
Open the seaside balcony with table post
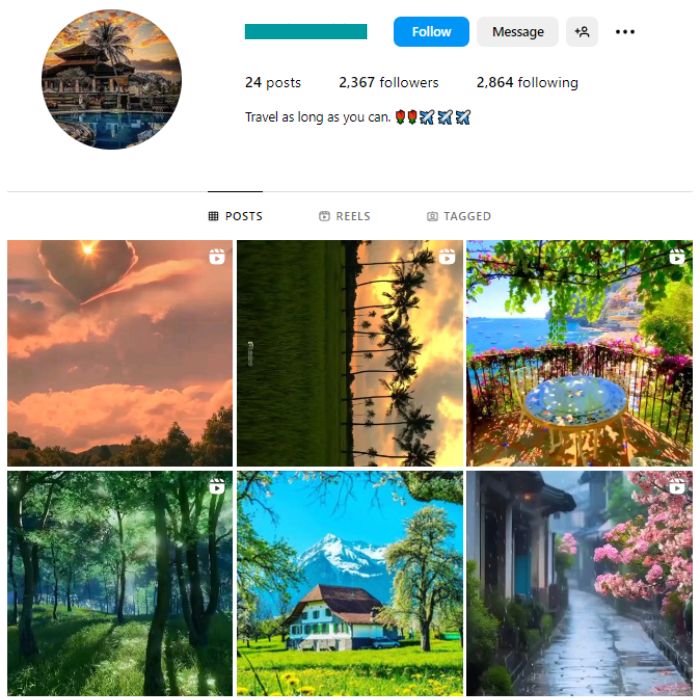[579, 353]
